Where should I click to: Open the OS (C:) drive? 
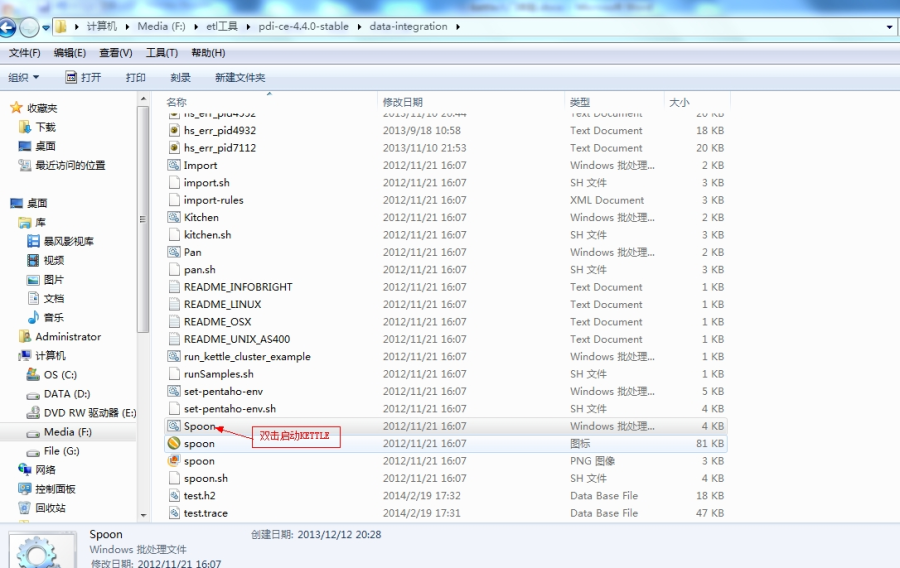pyautogui.click(x=52, y=375)
